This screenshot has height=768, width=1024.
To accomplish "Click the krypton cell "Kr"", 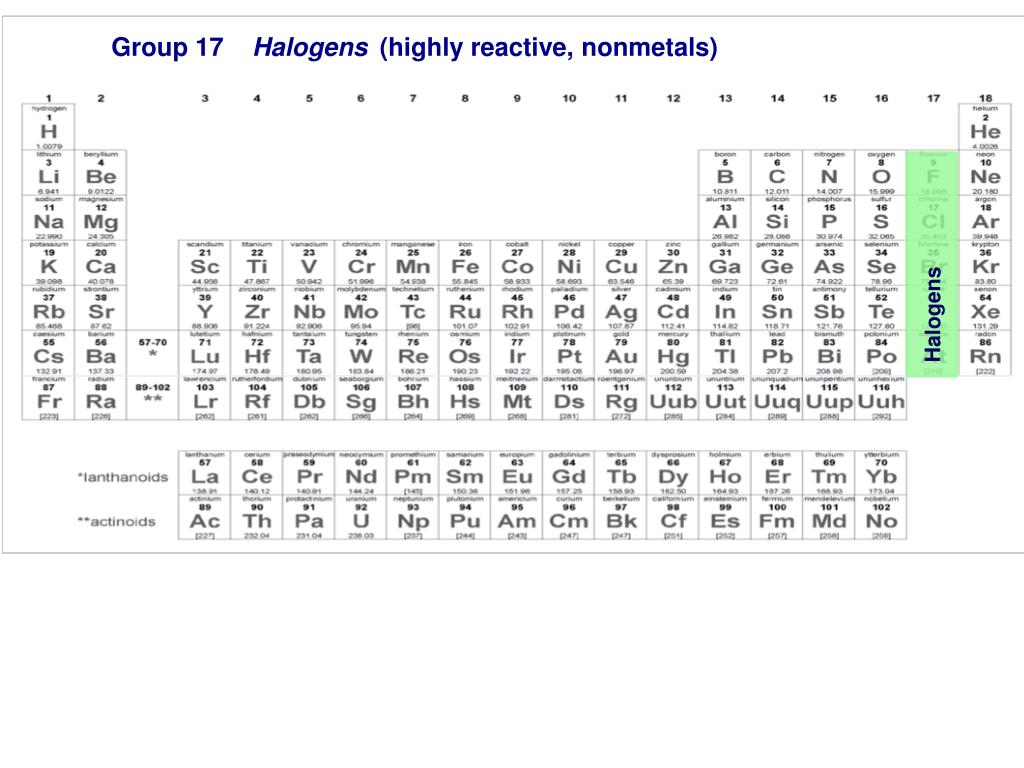I will pyautogui.click(x=985, y=263).
